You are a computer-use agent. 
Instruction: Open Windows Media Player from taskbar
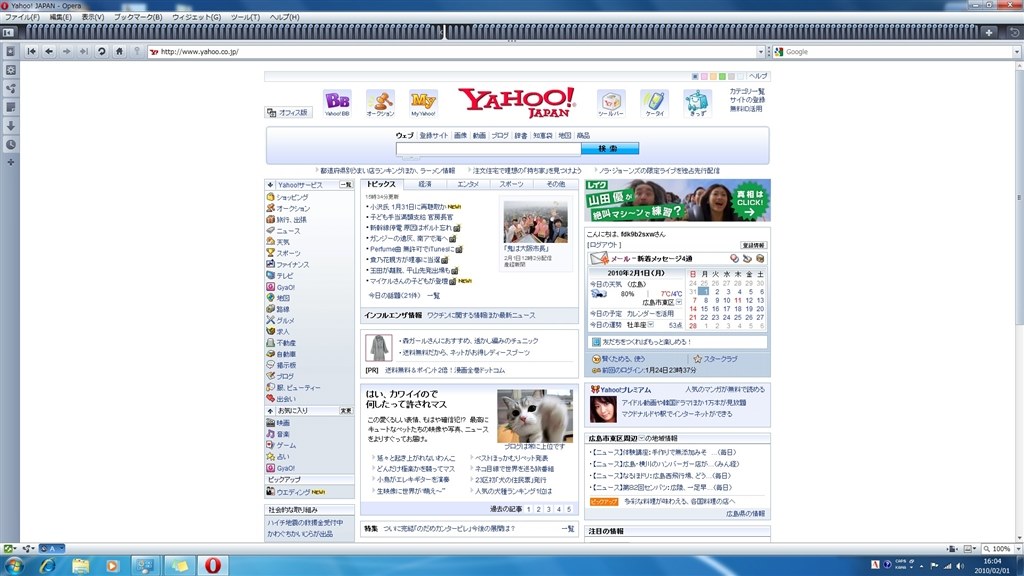click(112, 565)
